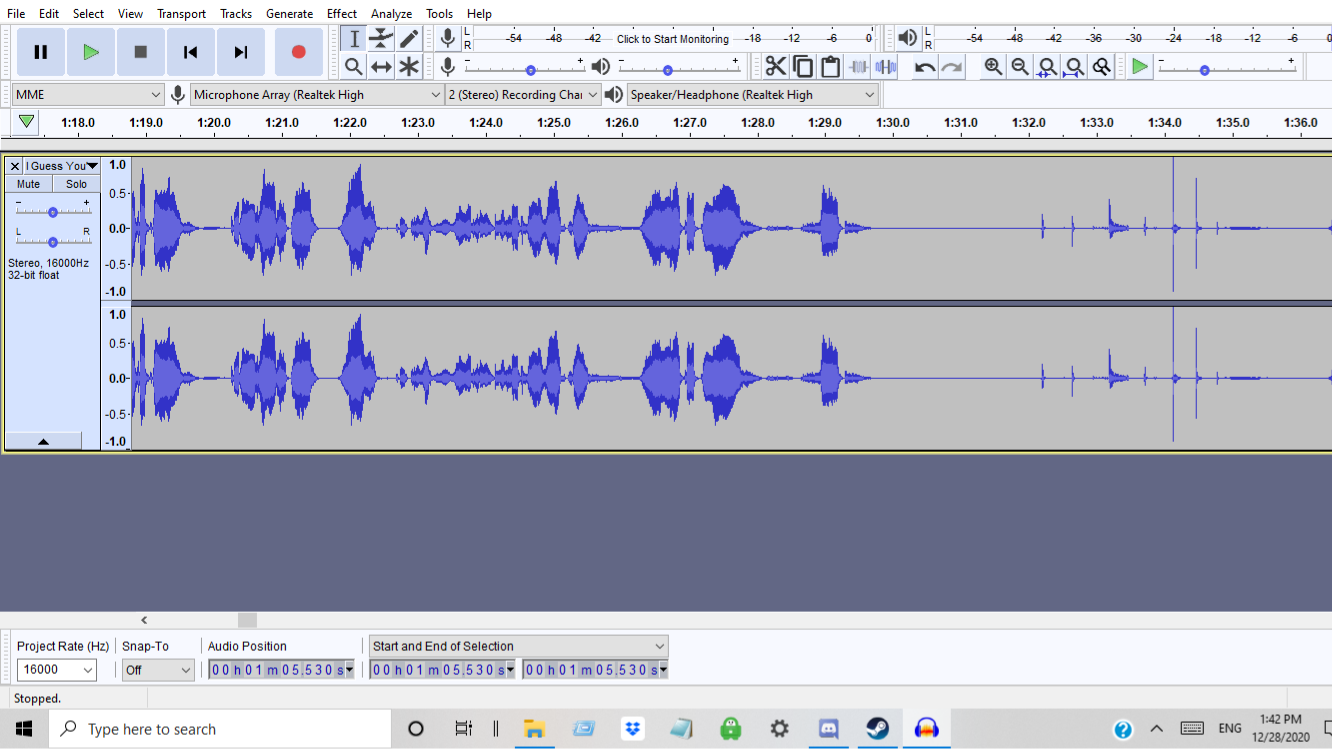Click Skip to Start button
Viewport: 1332px width, 749px height.
pyautogui.click(x=190, y=52)
